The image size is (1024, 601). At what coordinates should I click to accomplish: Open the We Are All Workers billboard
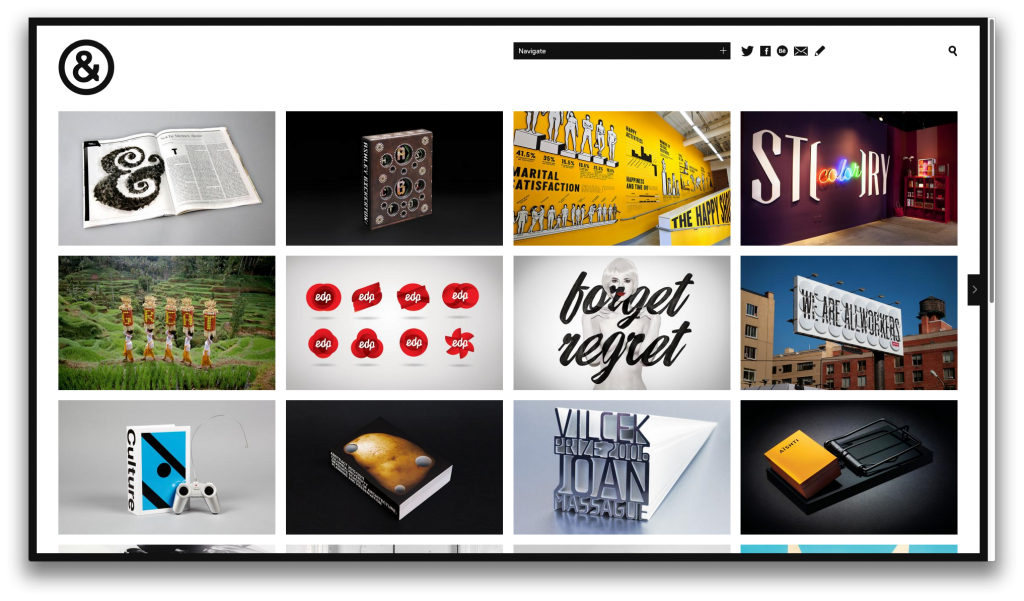849,323
